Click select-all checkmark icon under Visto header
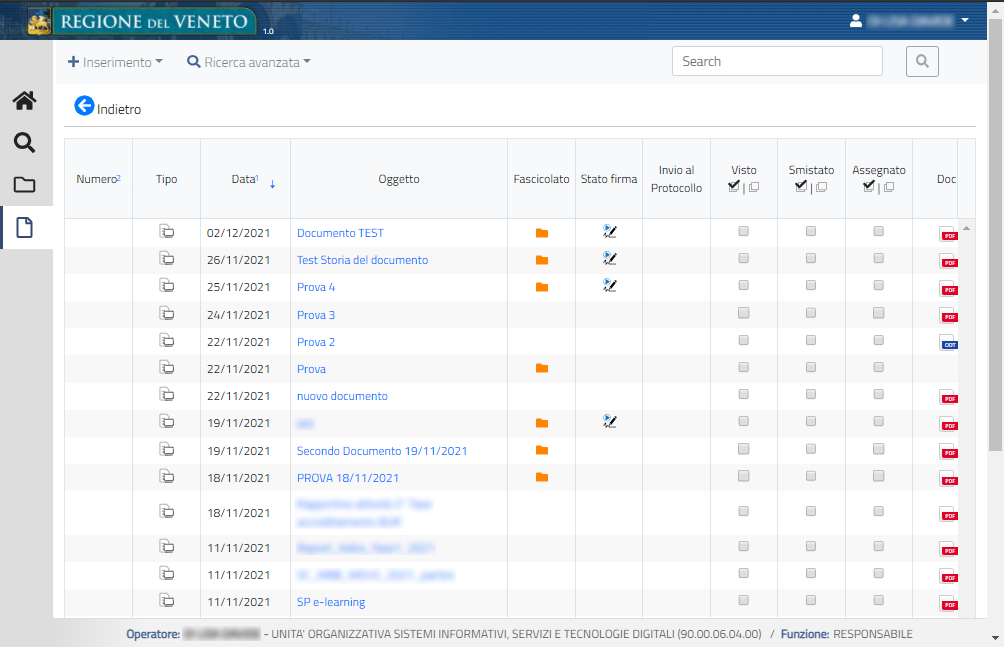 [734, 186]
